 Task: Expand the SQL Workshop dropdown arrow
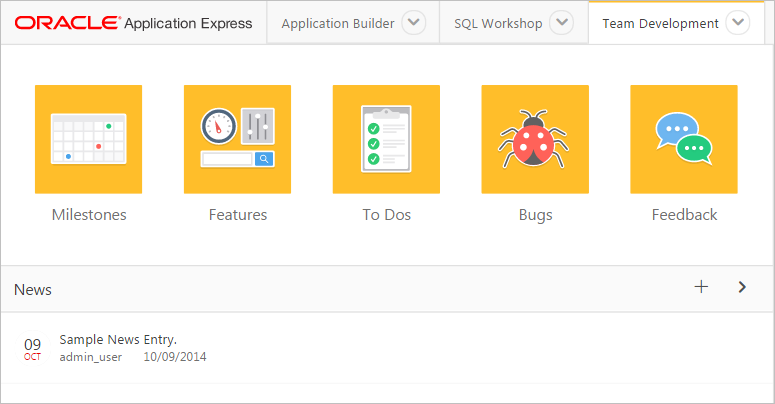pos(562,23)
